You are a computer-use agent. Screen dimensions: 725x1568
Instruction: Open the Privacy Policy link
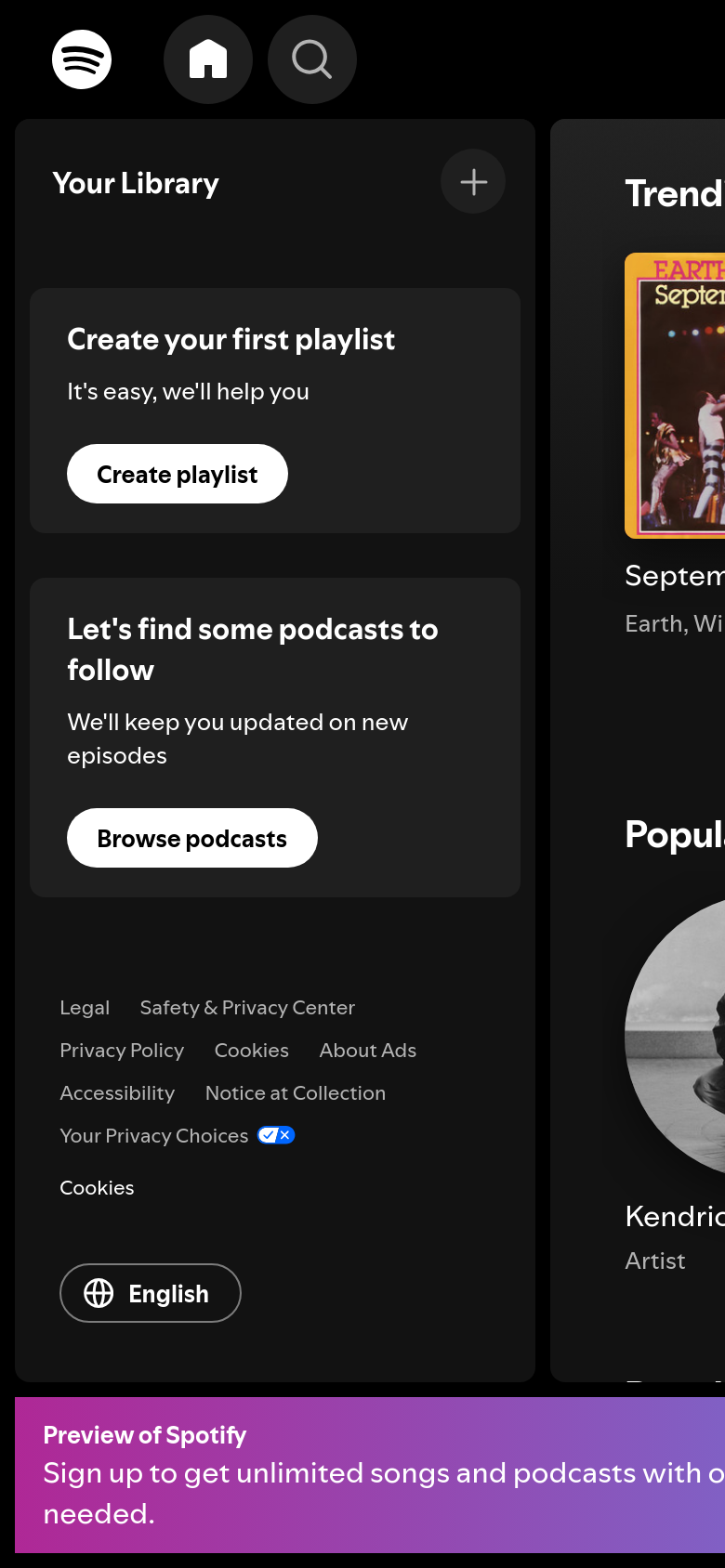(x=122, y=1051)
